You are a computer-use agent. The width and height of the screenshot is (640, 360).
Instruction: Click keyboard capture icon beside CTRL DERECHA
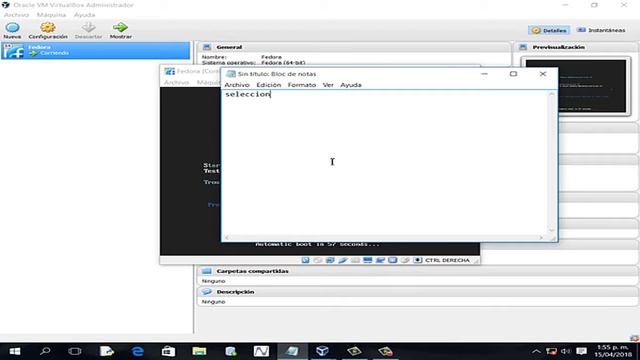418,260
